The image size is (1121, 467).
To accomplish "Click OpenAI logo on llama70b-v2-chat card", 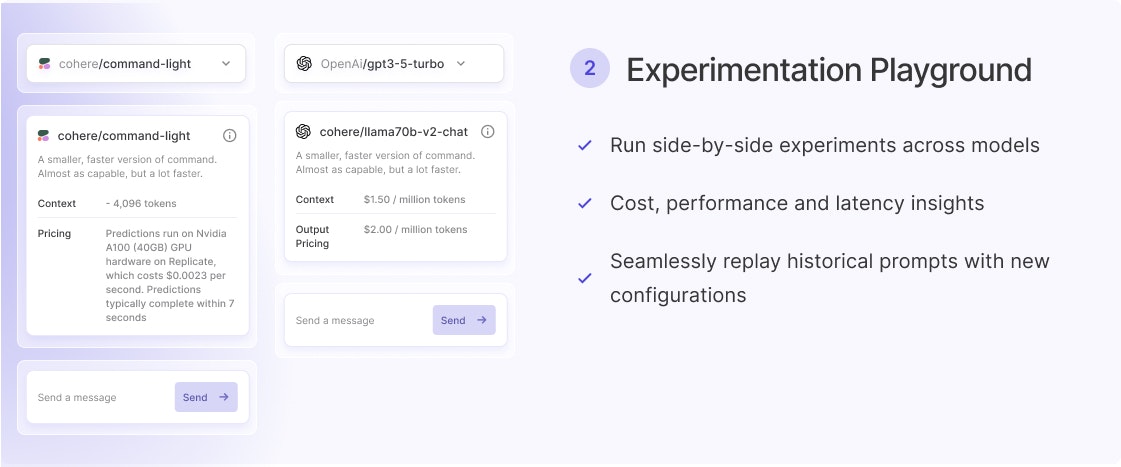I will 304,131.
